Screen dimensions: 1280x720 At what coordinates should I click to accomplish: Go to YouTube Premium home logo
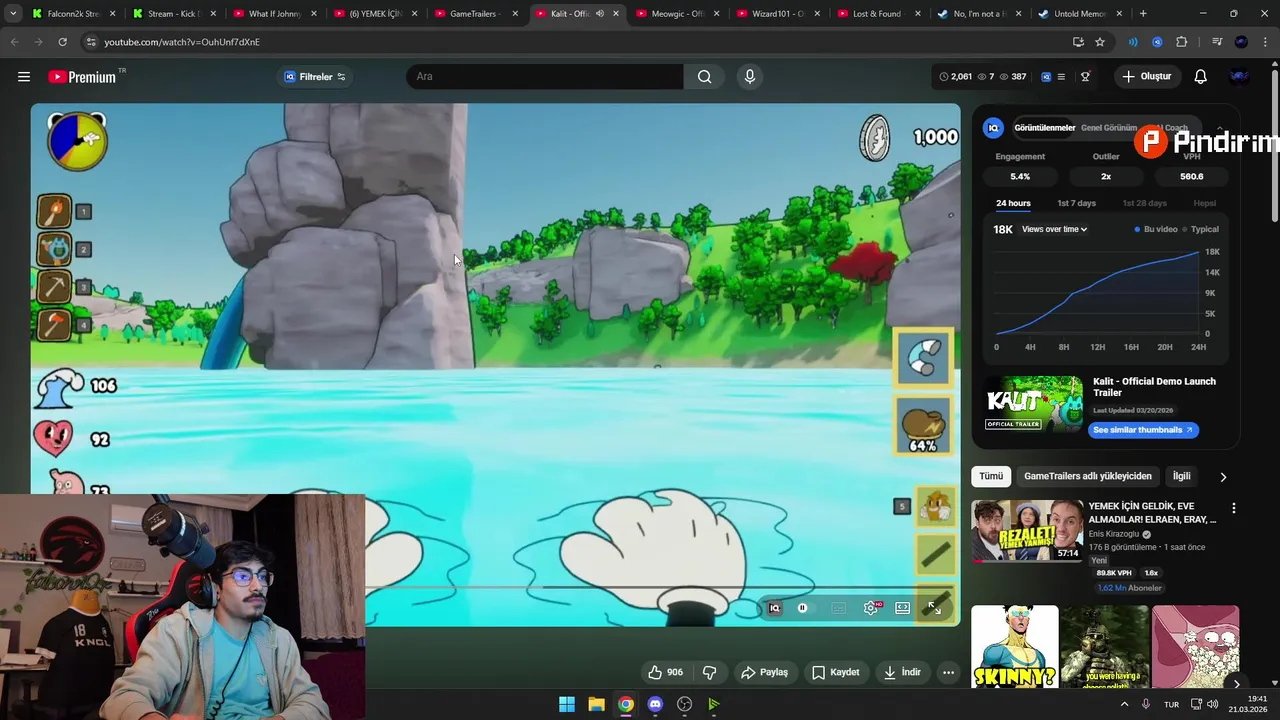[x=82, y=77]
